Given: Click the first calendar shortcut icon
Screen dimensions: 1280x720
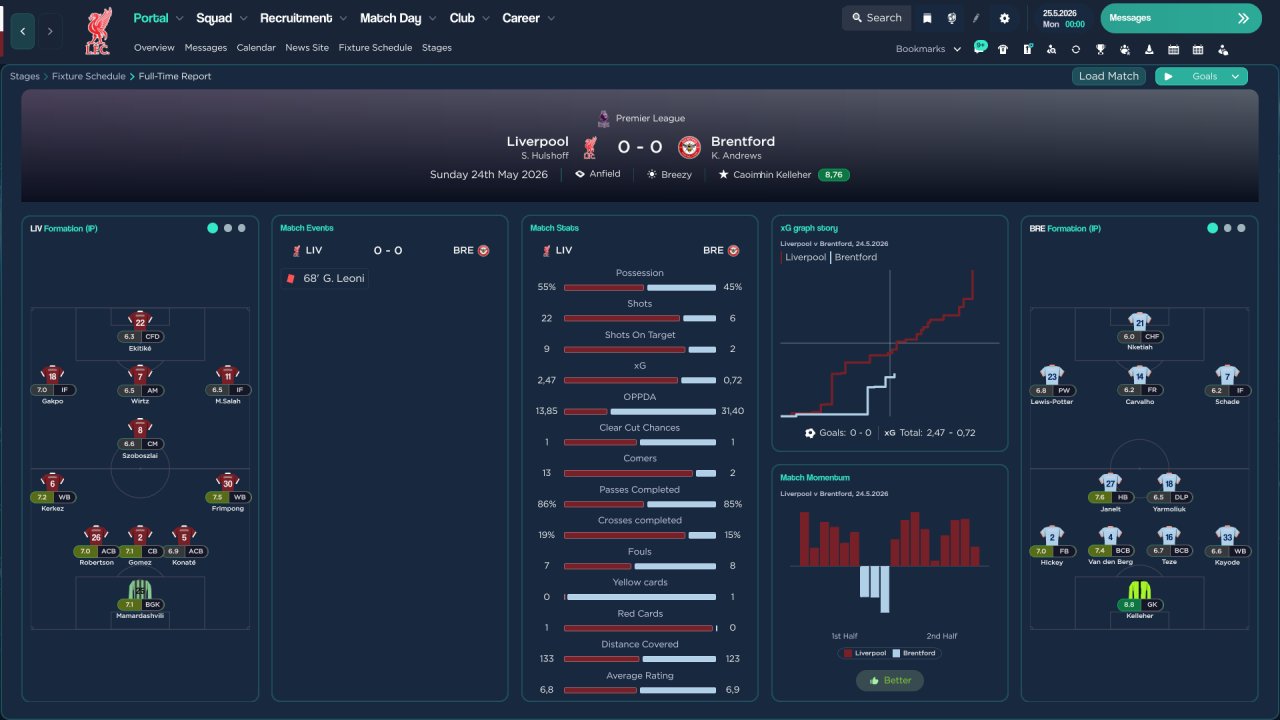Looking at the screenshot, I should coord(1173,49).
